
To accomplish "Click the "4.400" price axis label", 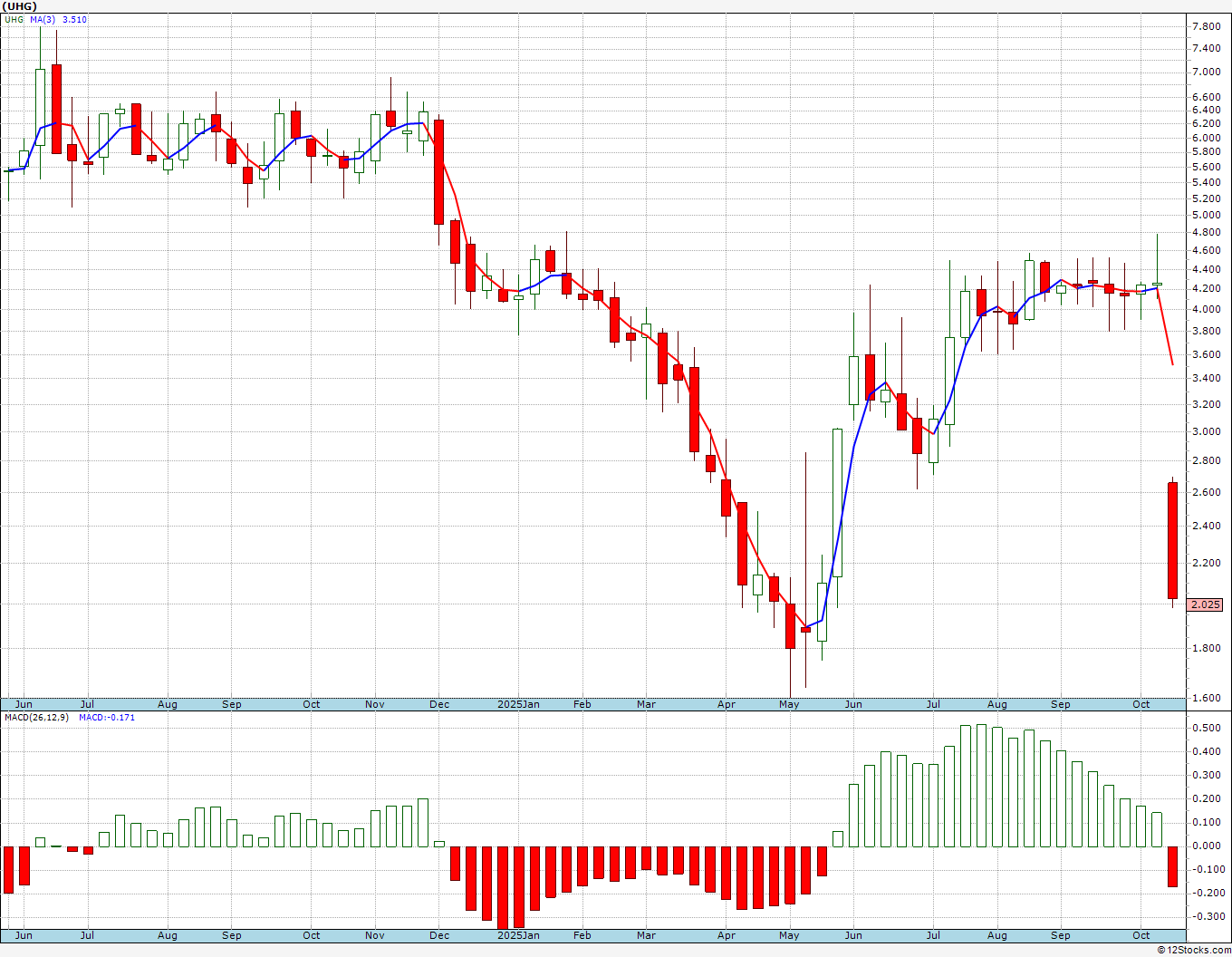I will pyautogui.click(x=1206, y=269).
